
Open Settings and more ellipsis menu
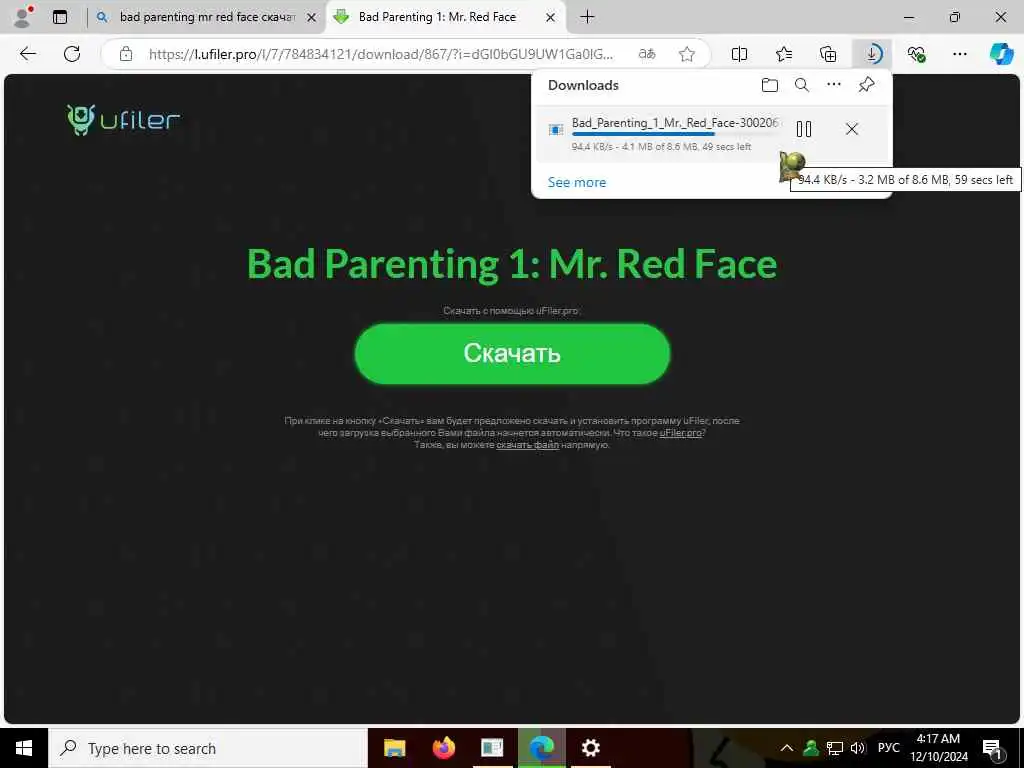[x=959, y=54]
